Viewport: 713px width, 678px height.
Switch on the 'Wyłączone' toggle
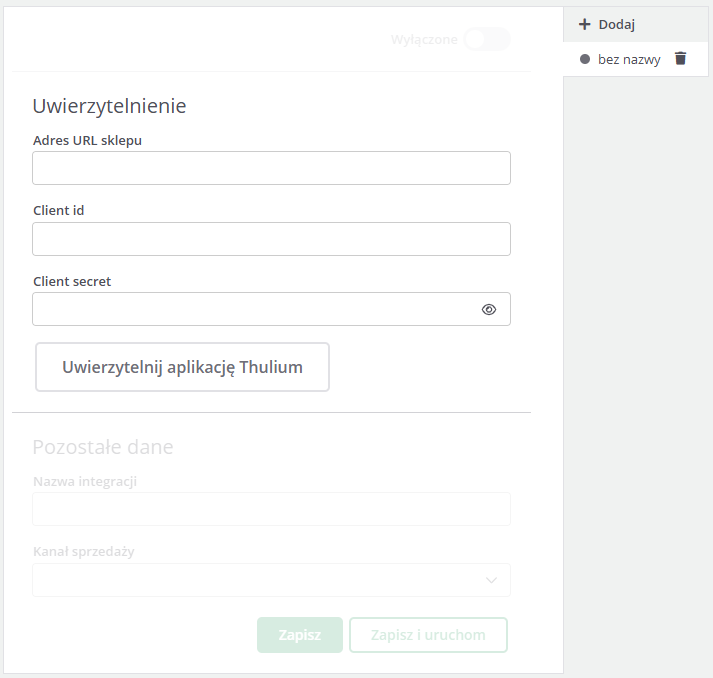tap(486, 40)
